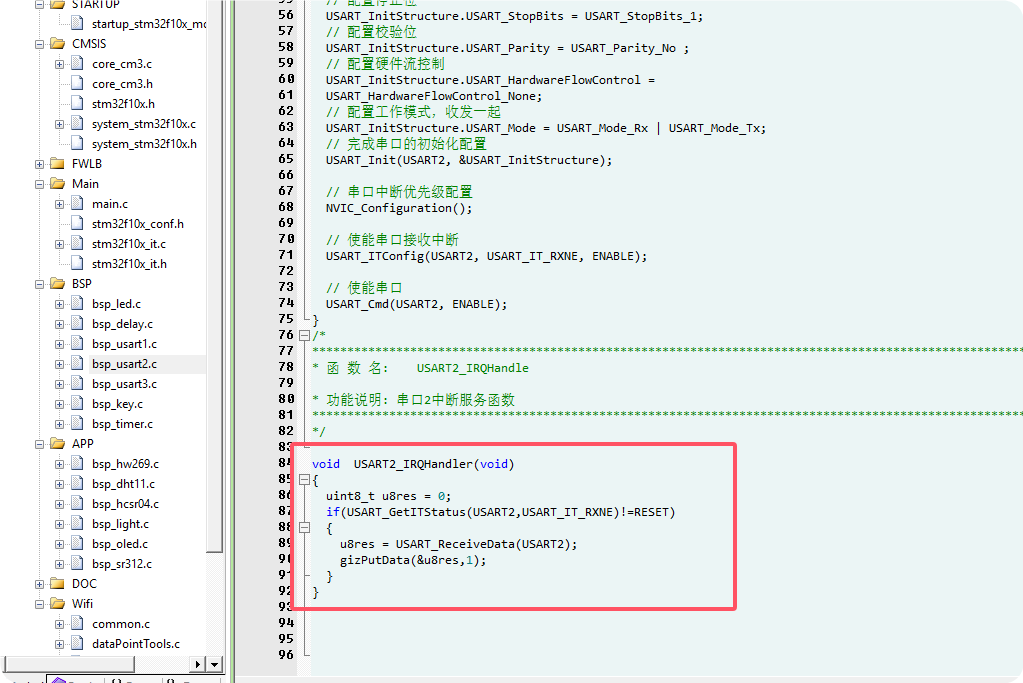Expand the FWLB folder

point(40,164)
